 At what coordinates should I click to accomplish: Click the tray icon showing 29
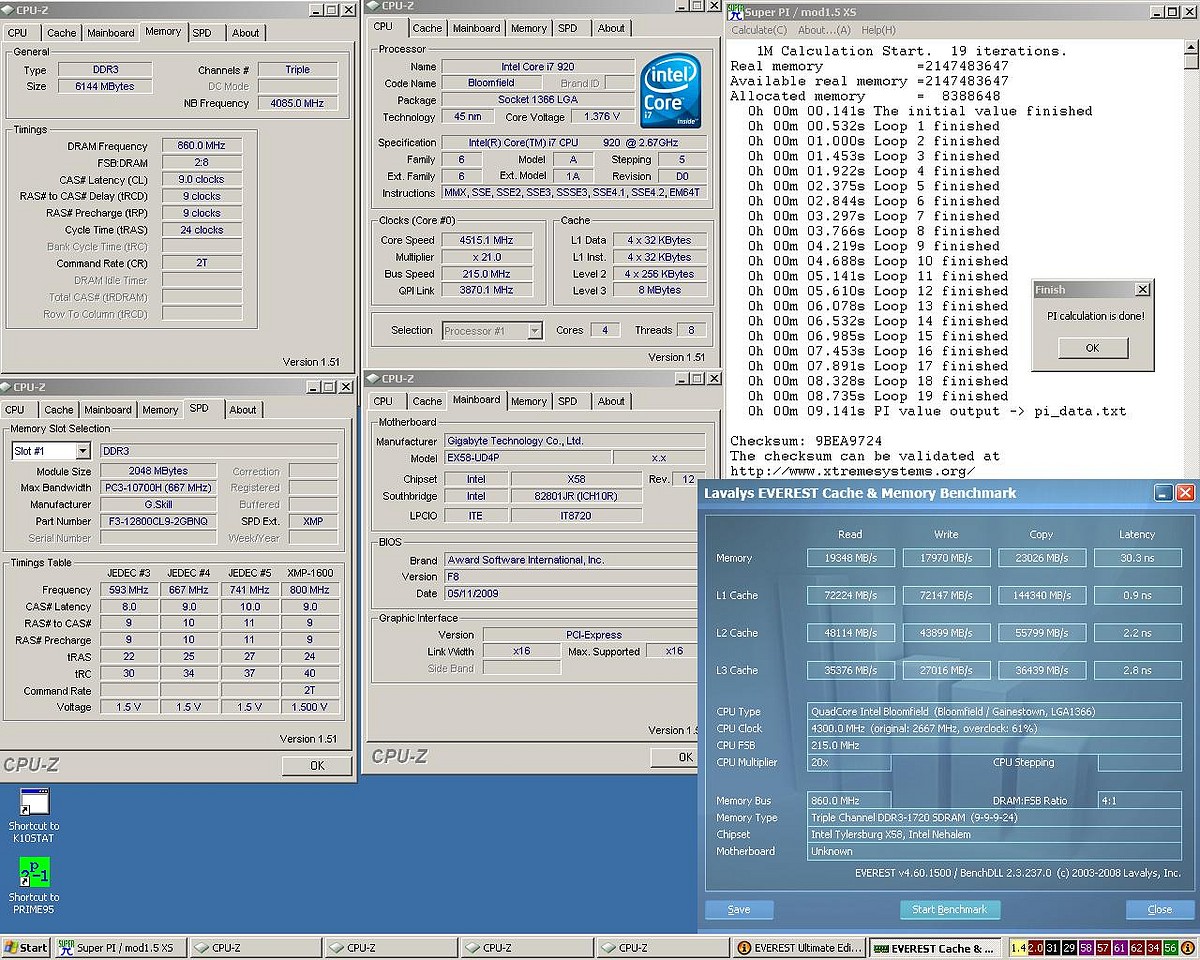click(1070, 947)
